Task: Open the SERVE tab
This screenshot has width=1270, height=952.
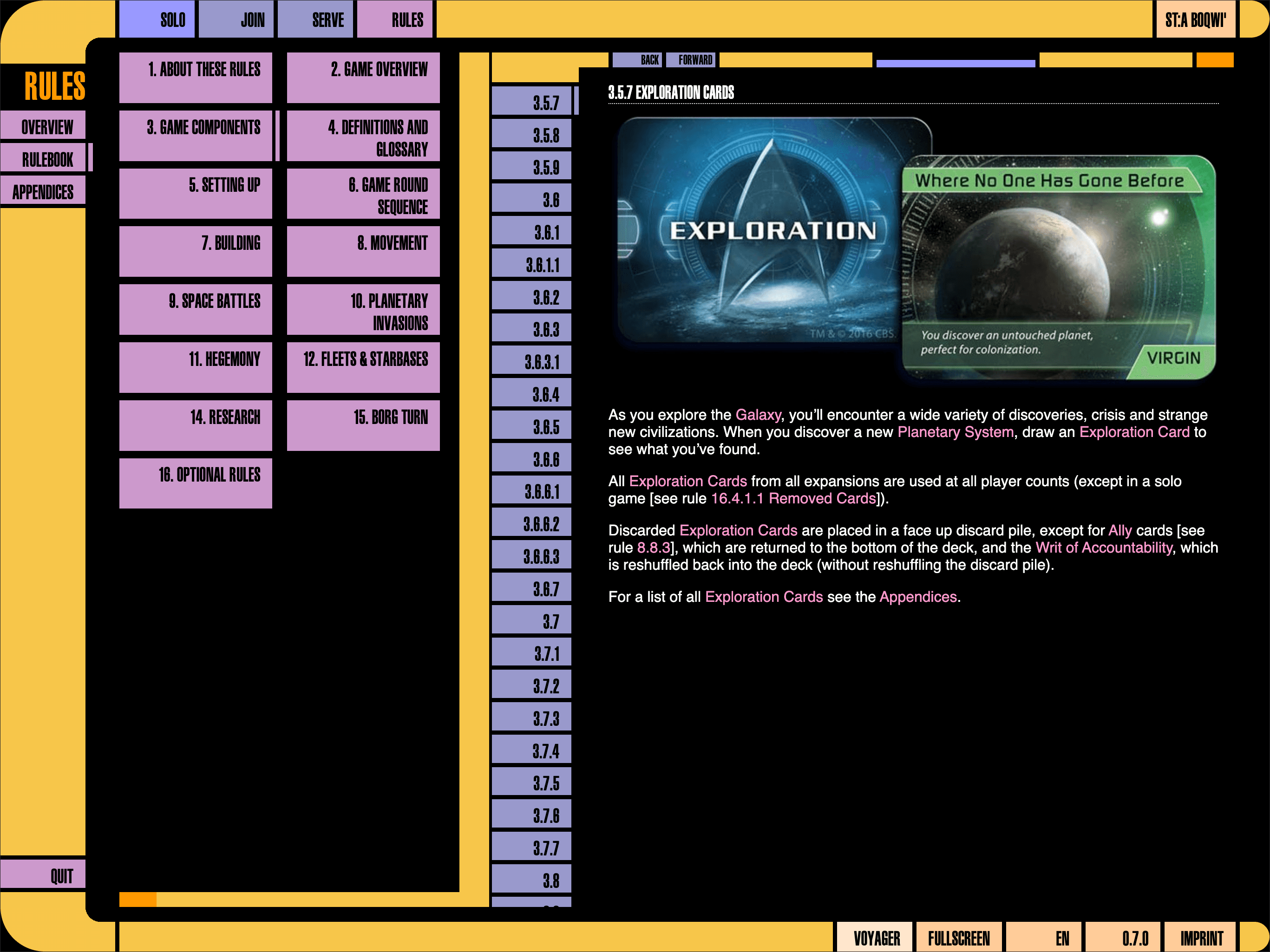Action: click(315, 19)
